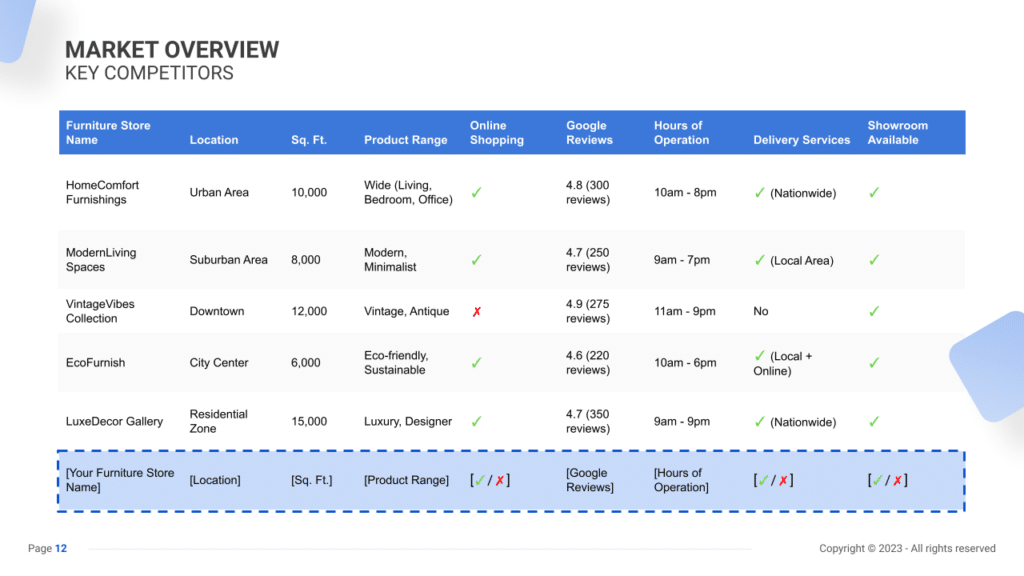Image resolution: width=1024 pixels, height=576 pixels.
Task: Click the 'Product Range' column header
Action: 406,140
